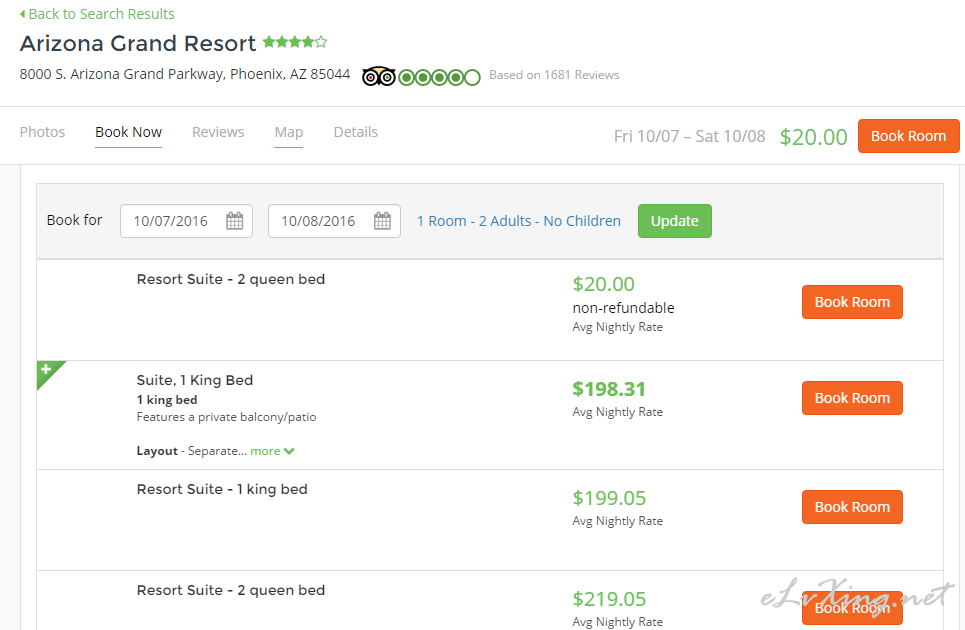This screenshot has height=630, width=965.
Task: Book the $198.31 Suite 1 King Bed
Action: click(852, 398)
